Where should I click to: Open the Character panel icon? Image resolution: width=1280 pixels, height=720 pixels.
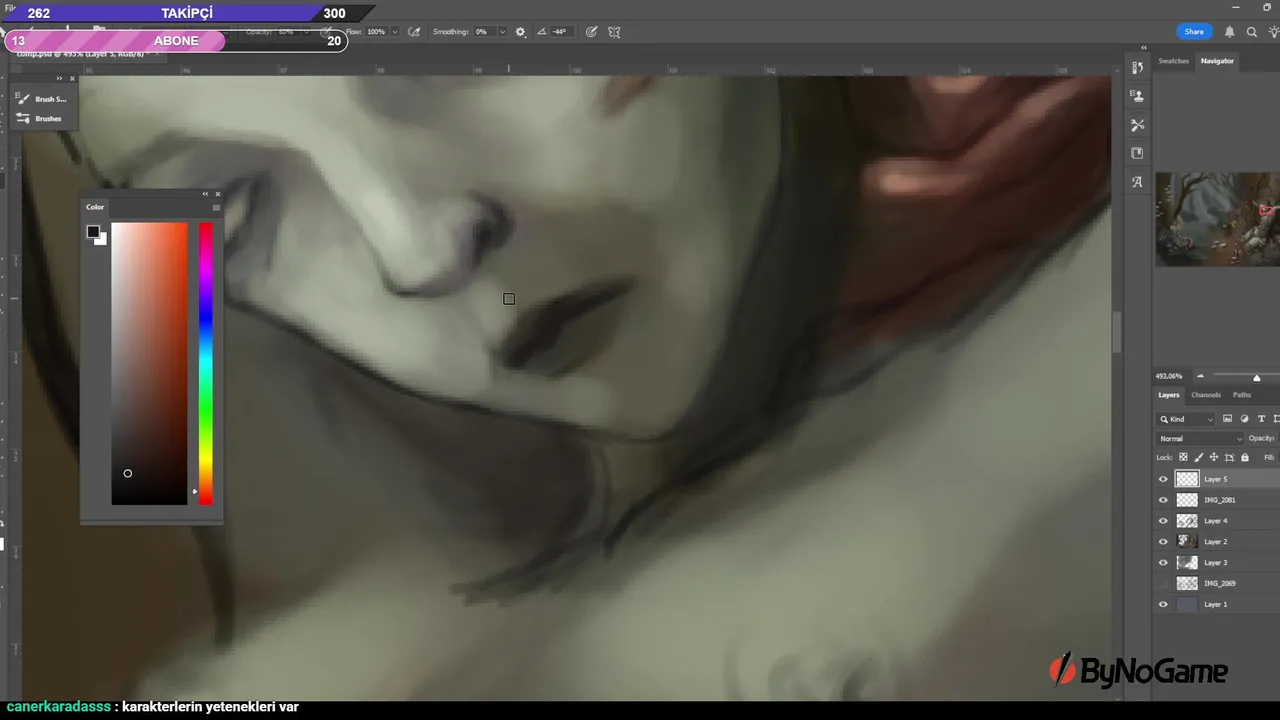point(1137,182)
